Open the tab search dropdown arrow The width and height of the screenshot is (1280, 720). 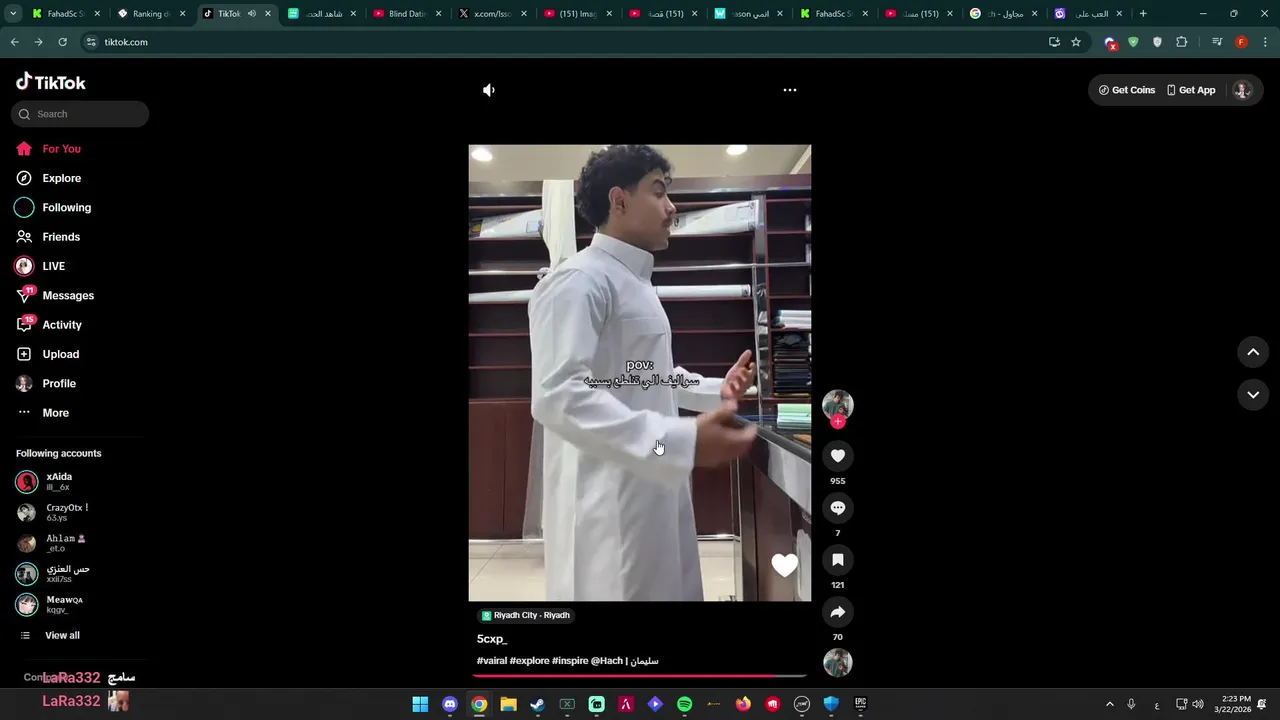(x=13, y=14)
